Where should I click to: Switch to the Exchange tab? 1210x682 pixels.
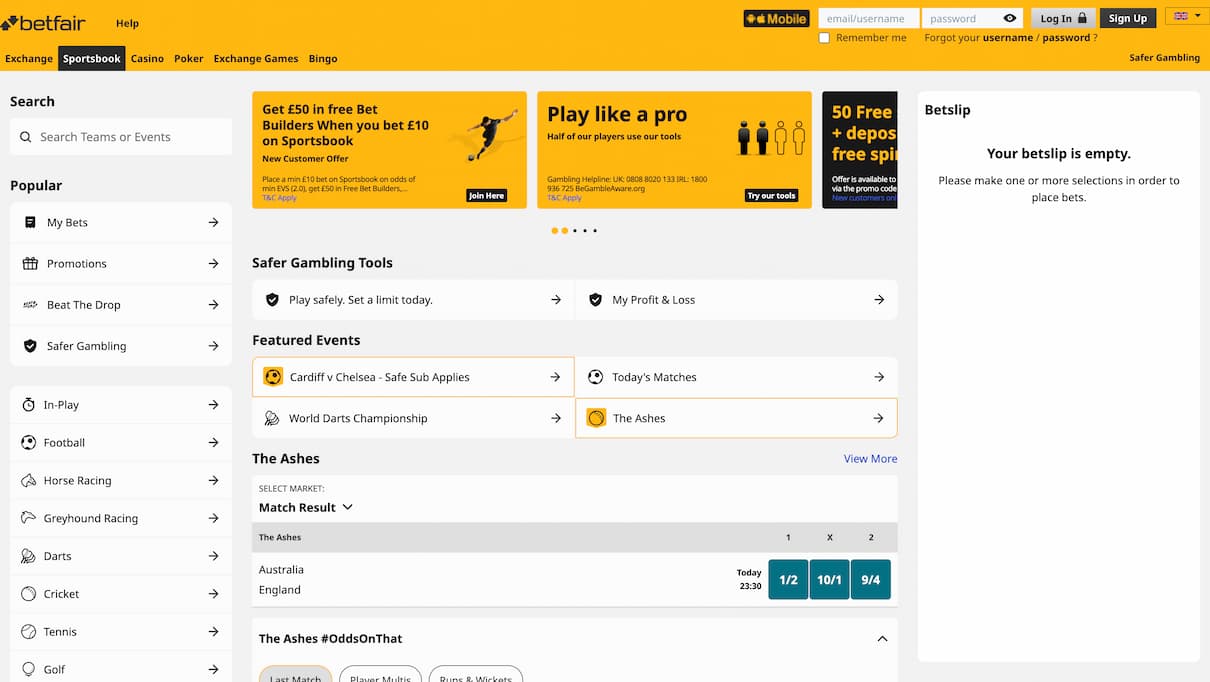click(29, 58)
